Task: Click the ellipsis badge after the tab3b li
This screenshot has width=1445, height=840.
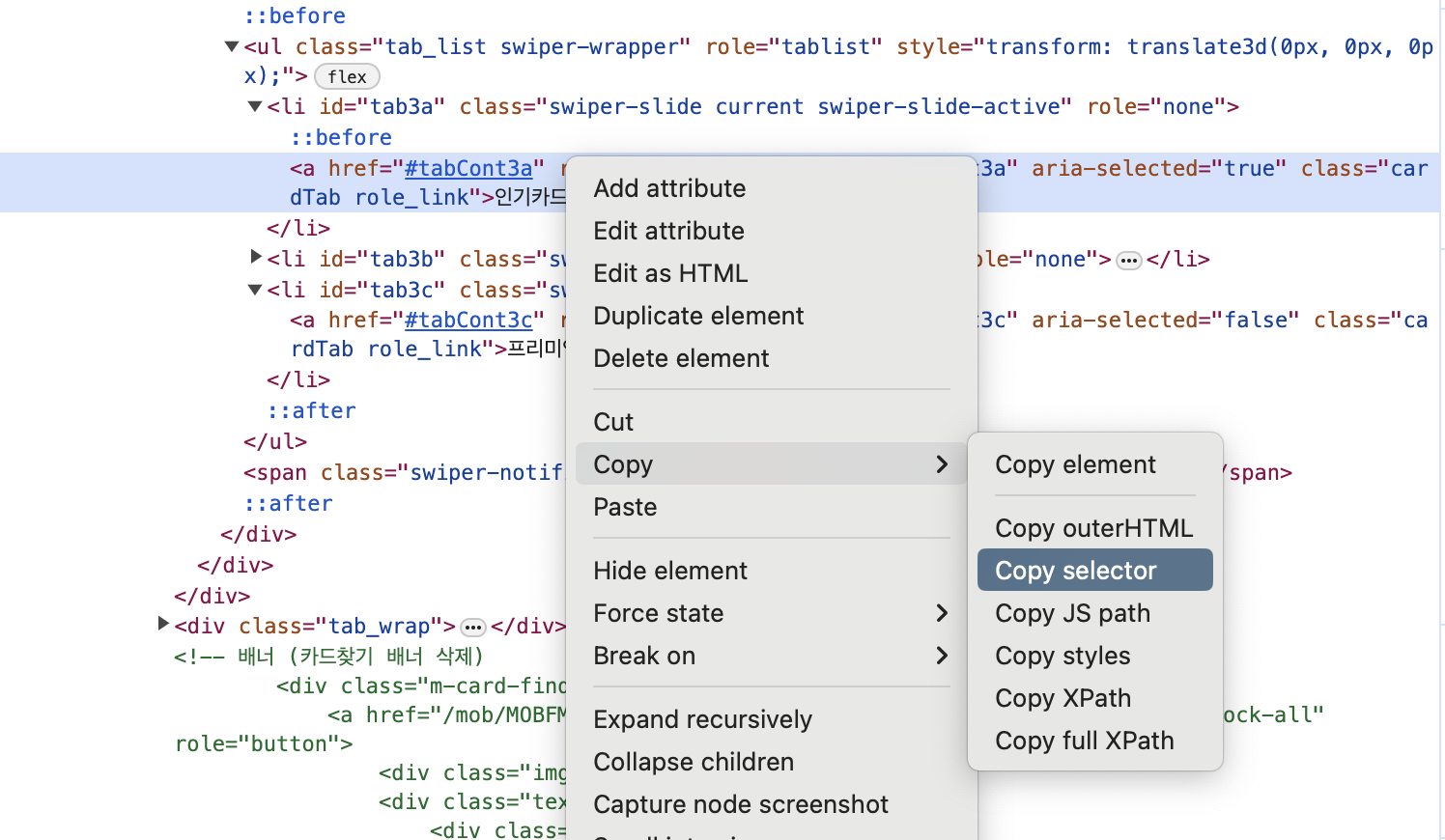Action: pyautogui.click(x=1128, y=261)
